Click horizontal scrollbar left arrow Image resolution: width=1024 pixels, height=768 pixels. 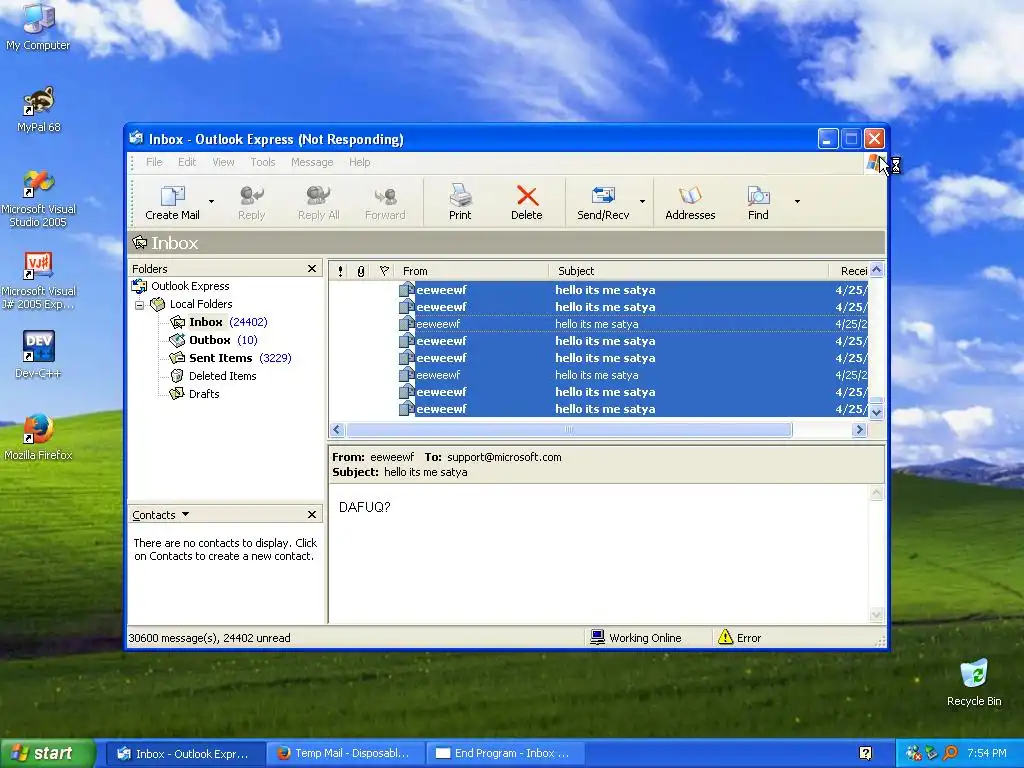[337, 430]
